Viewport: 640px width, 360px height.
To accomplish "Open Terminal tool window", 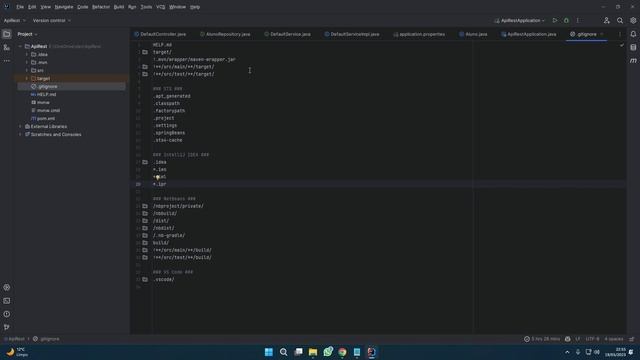I will (7, 301).
